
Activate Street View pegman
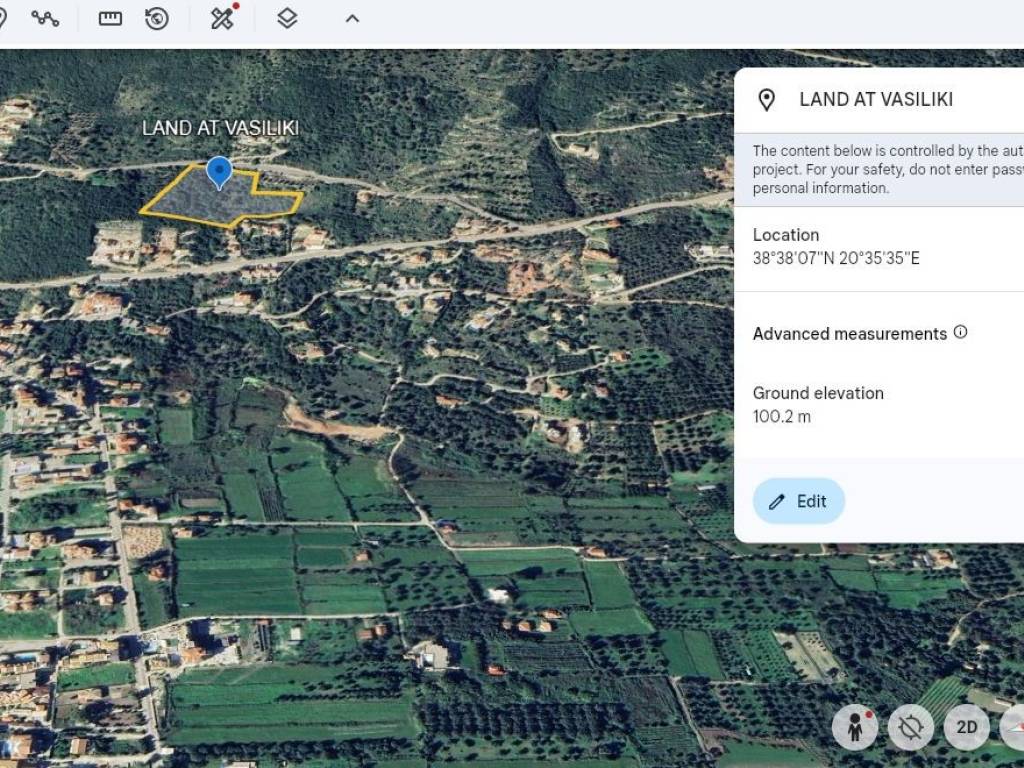pyautogui.click(x=855, y=727)
